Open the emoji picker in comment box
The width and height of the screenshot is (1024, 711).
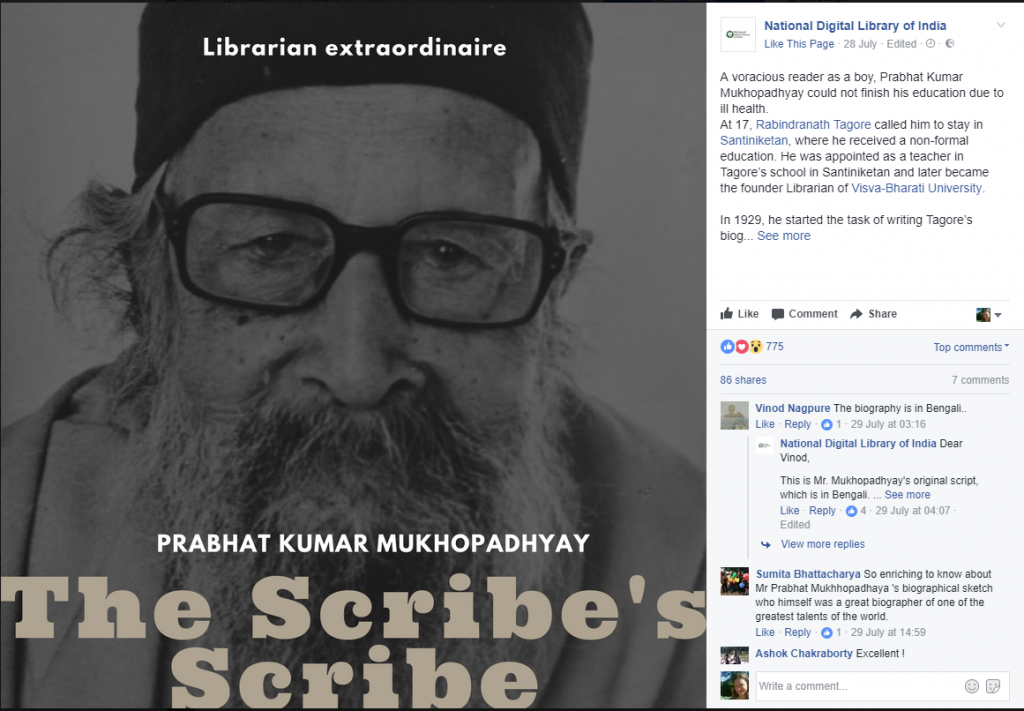point(972,686)
